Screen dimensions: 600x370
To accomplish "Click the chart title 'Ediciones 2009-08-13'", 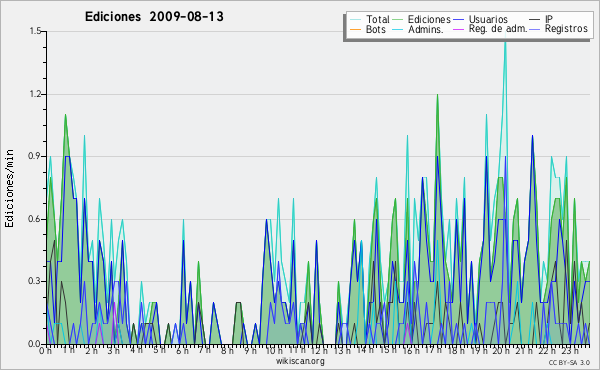I will click(154, 17).
